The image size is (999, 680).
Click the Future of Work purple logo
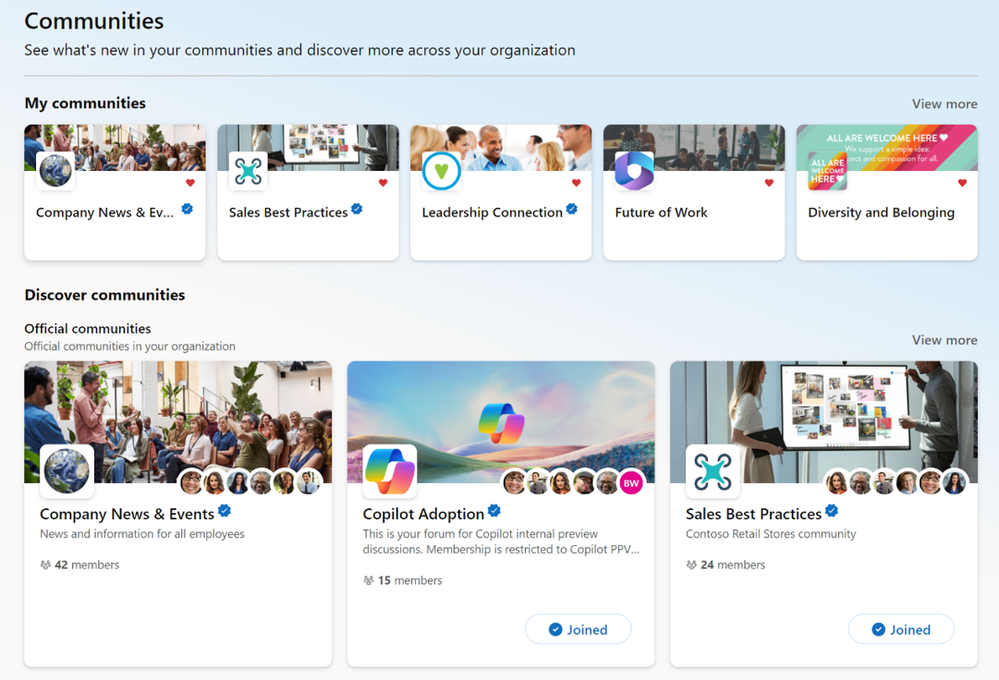click(635, 171)
